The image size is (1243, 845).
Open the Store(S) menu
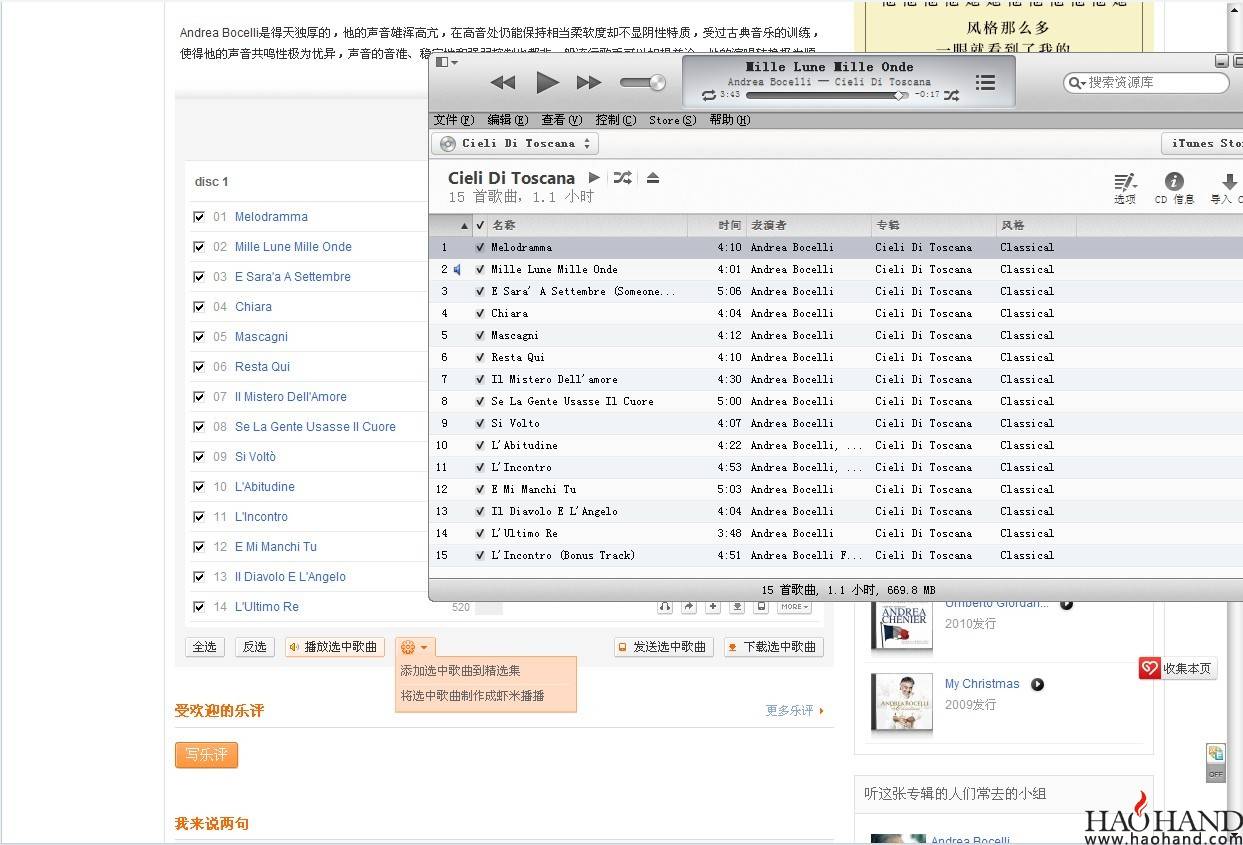pos(672,120)
